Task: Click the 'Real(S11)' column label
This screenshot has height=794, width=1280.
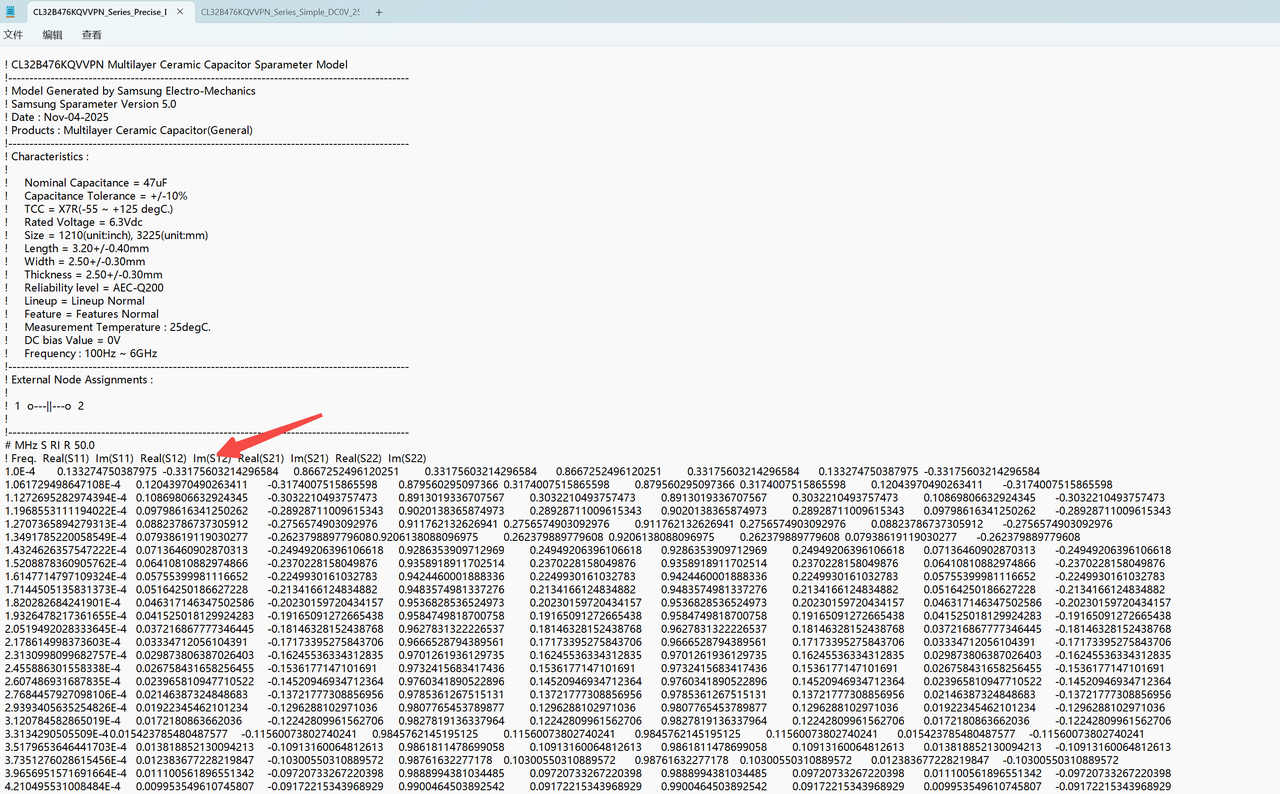Action: click(66, 458)
